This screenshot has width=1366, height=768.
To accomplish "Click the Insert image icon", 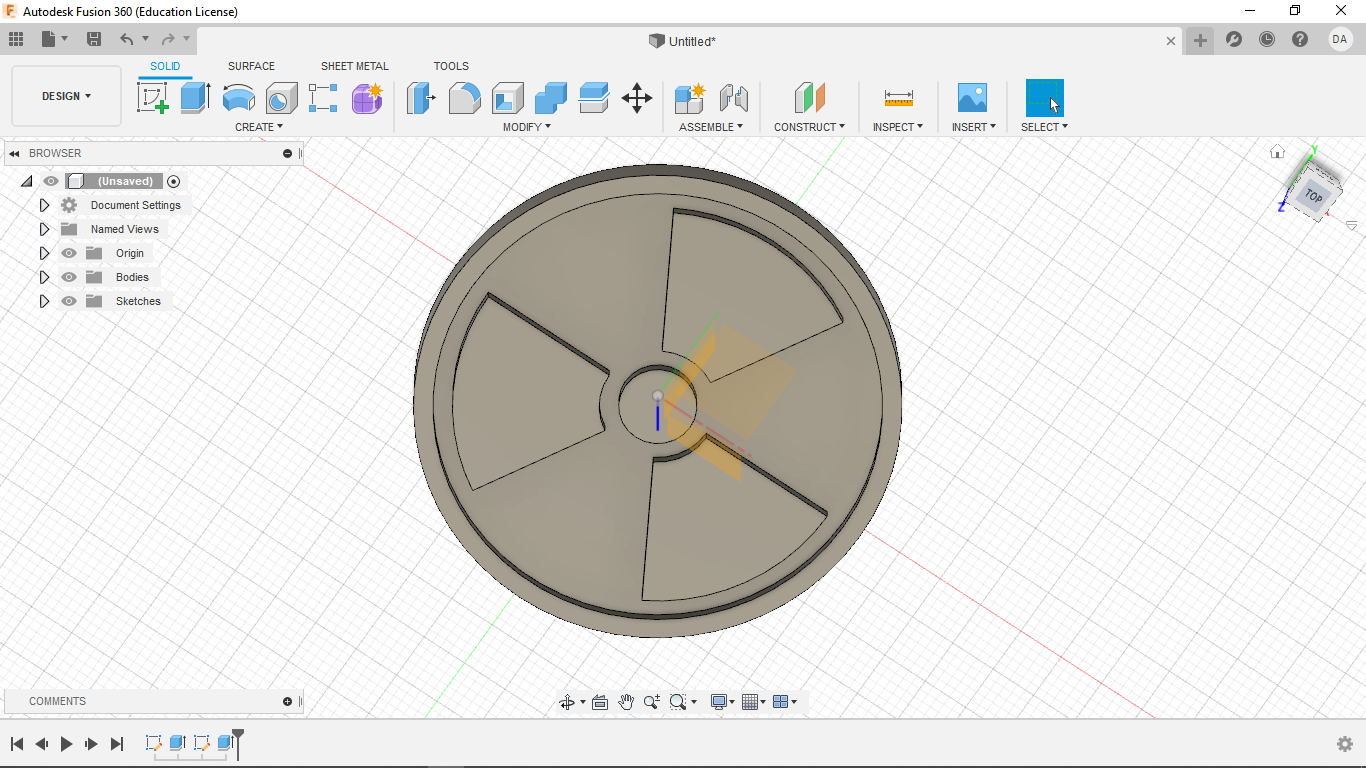I will (972, 98).
